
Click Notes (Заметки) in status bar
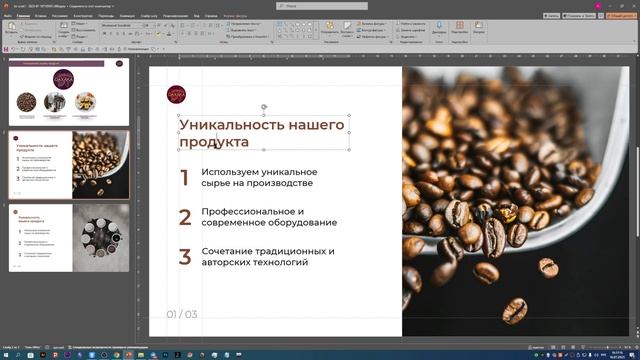(x=536, y=347)
